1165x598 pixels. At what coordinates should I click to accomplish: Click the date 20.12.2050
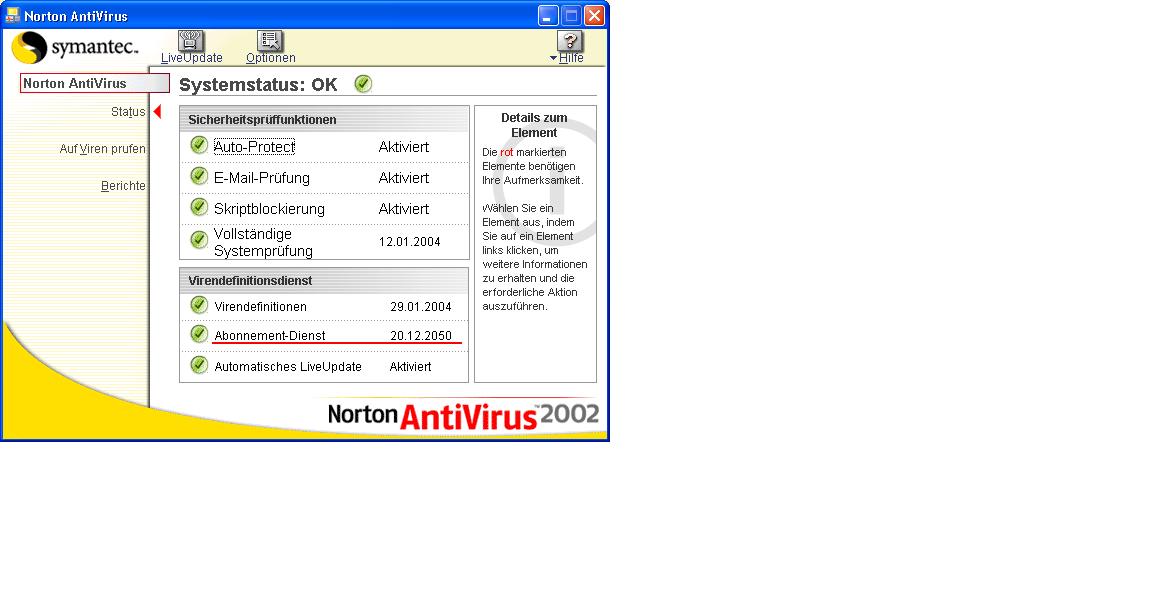(421, 335)
